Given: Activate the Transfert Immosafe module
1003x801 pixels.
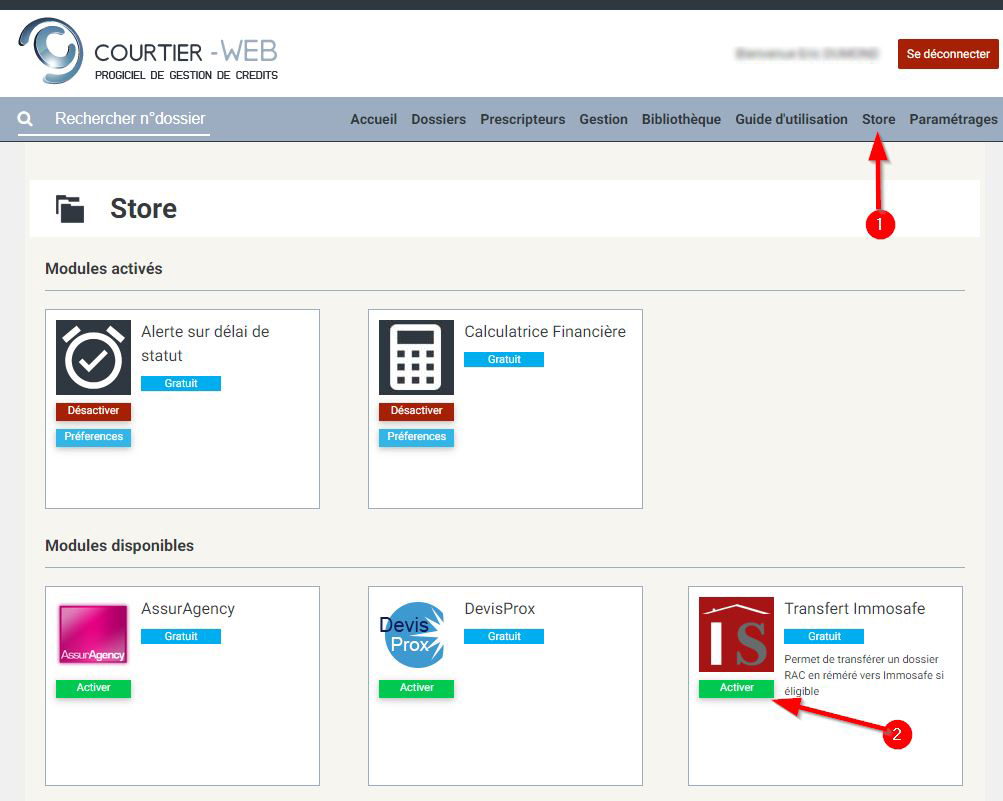Looking at the screenshot, I should (736, 688).
